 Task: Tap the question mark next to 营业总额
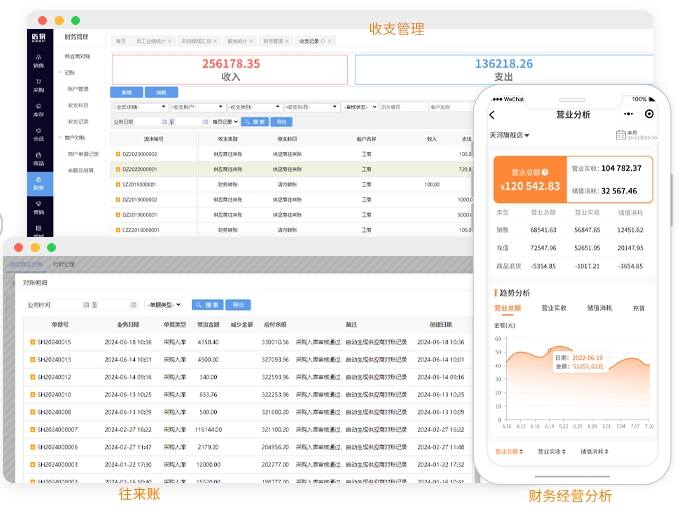pyautogui.click(x=545, y=172)
